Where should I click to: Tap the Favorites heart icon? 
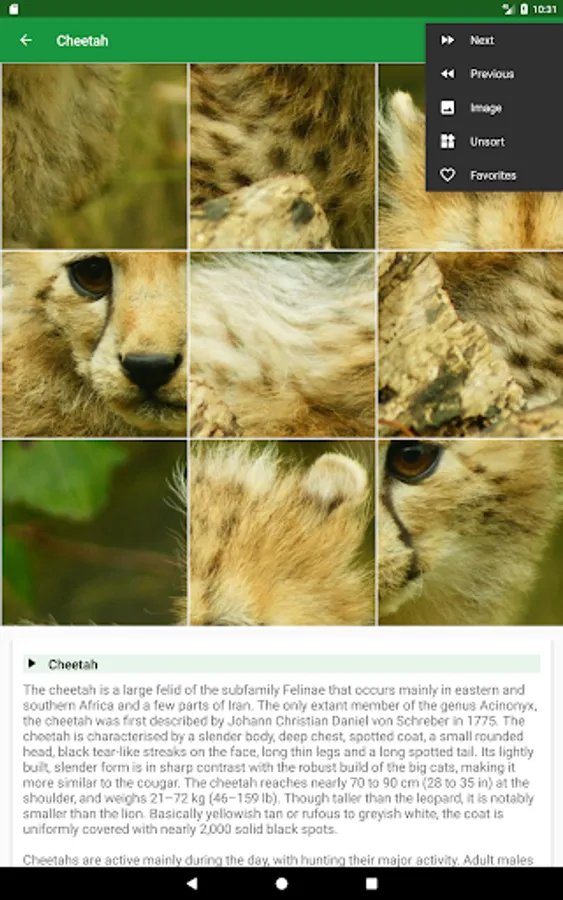click(448, 175)
